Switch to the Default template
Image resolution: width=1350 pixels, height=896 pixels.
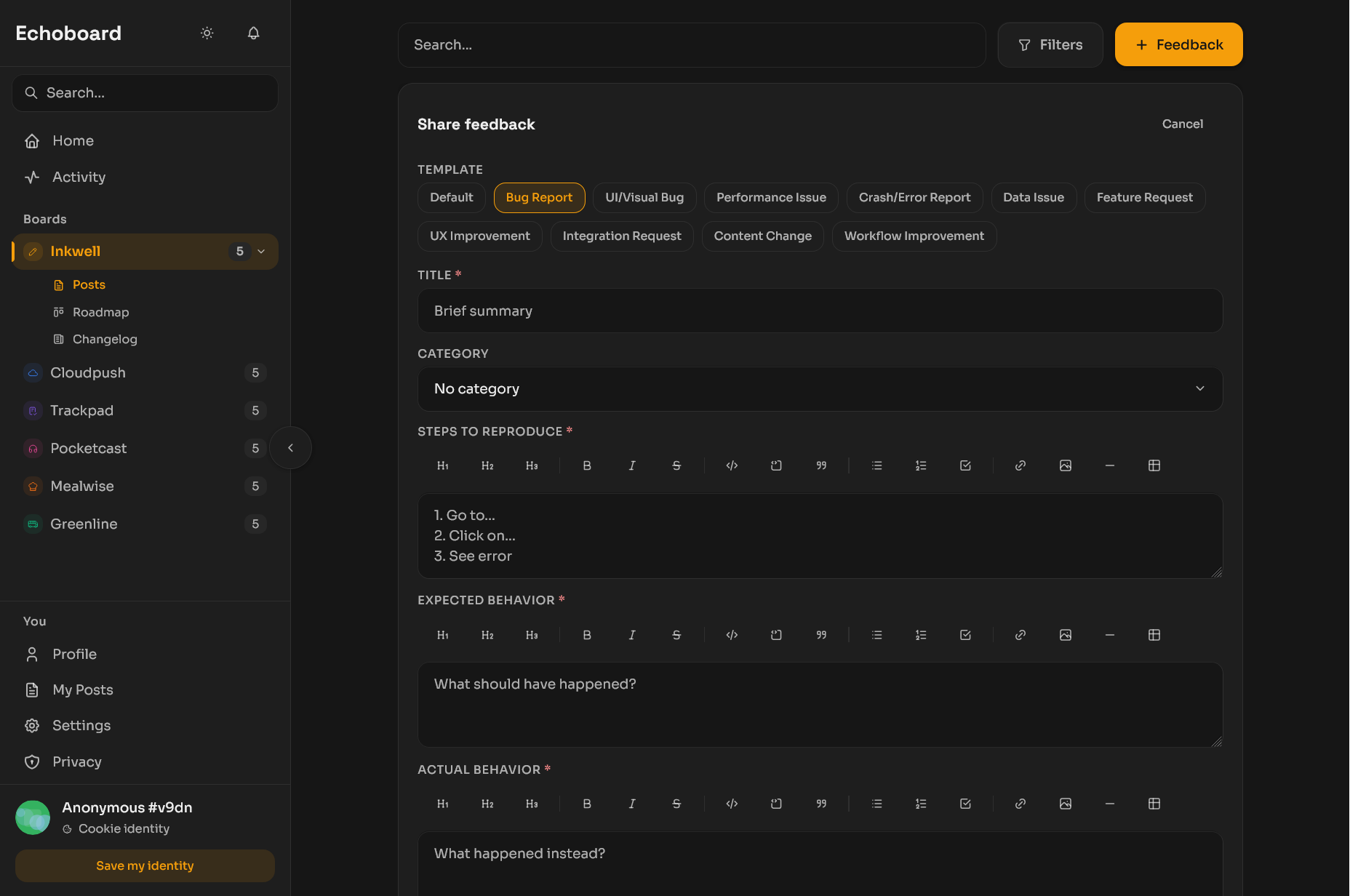[451, 198]
